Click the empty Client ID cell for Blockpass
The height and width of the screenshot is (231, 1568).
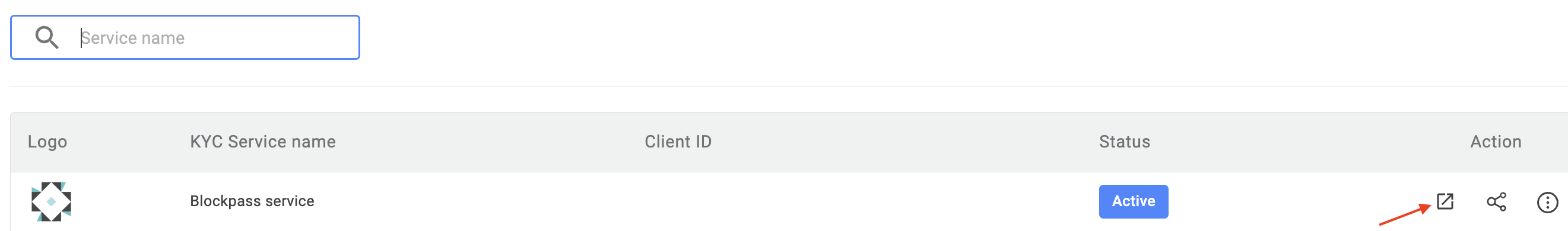coord(678,201)
